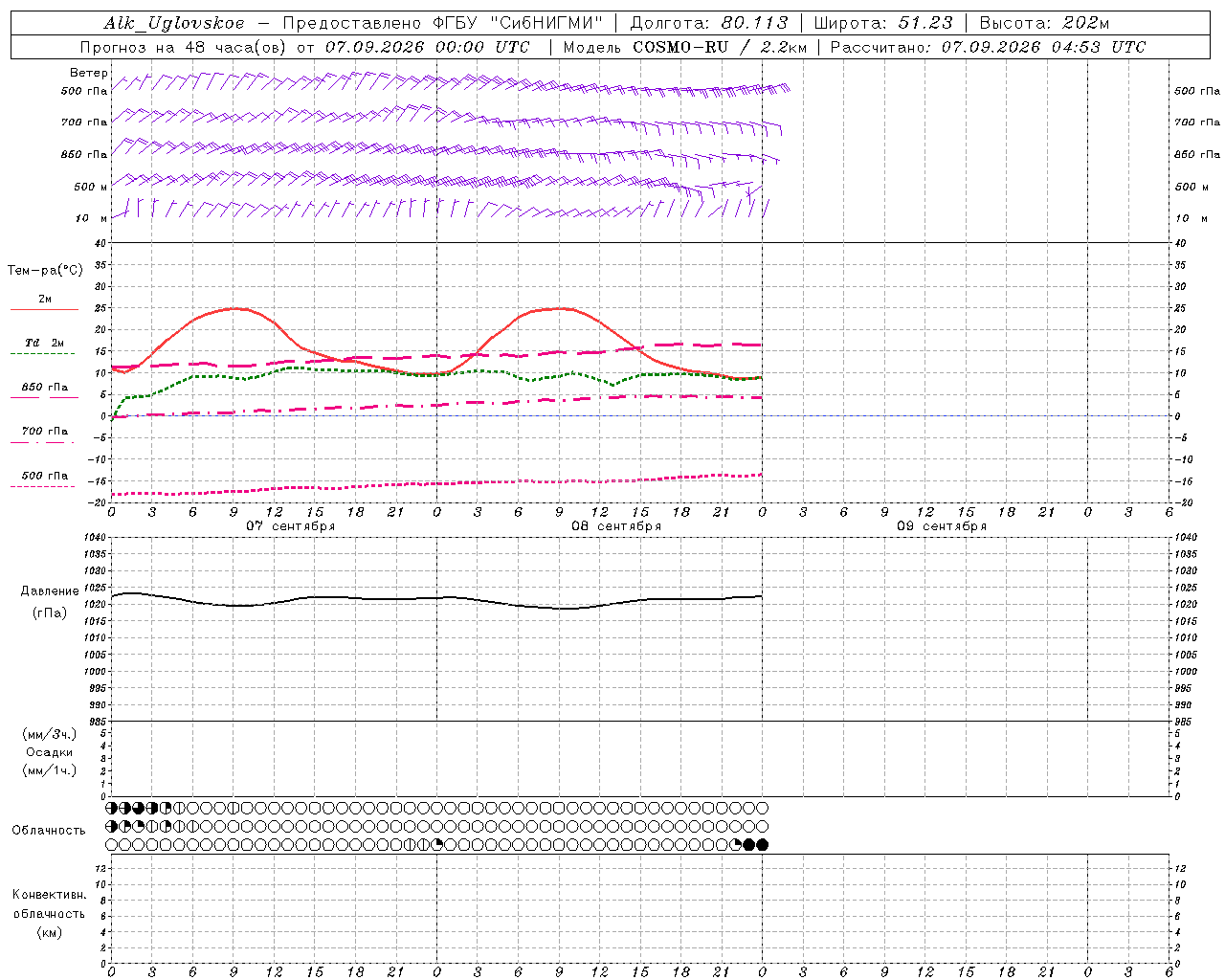Click the red 2м temperature legend line
Image resolution: width=1225 pixels, height=980 pixels.
(44, 309)
